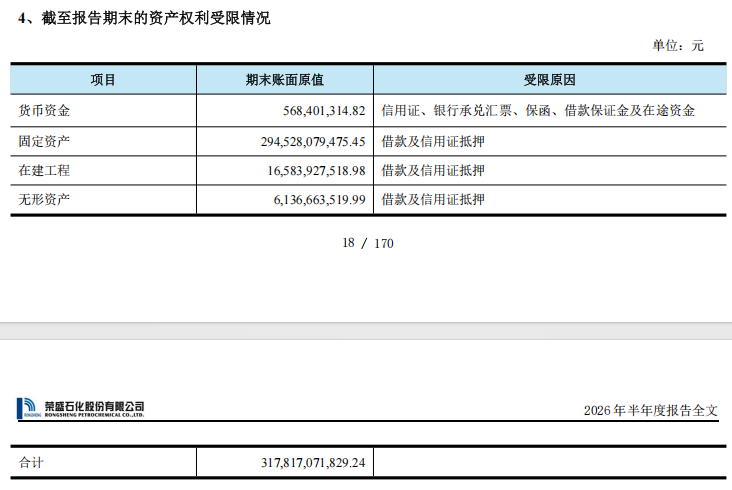The width and height of the screenshot is (732, 490).
Task: Click the value 294,528,079,475.45
Action: click(x=313, y=141)
